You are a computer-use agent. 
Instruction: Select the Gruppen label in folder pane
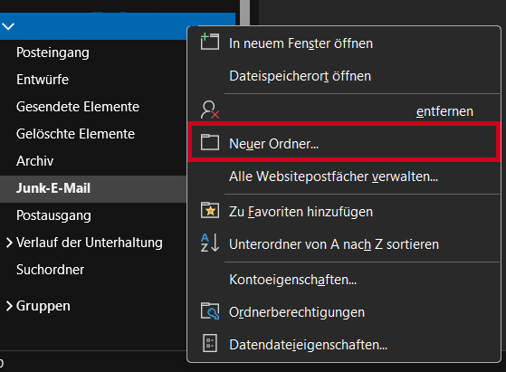[x=43, y=306]
